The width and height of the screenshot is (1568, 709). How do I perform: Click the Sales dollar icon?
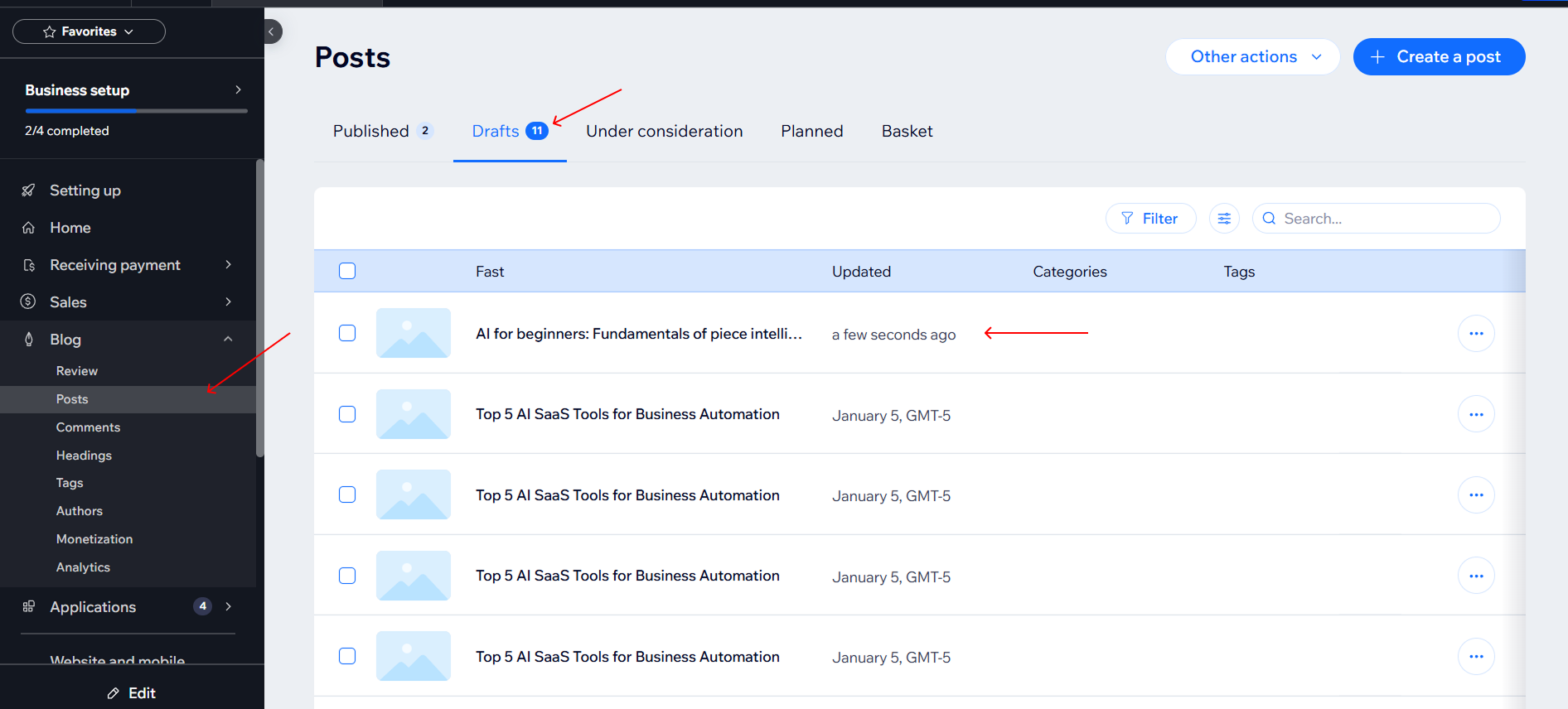(29, 302)
